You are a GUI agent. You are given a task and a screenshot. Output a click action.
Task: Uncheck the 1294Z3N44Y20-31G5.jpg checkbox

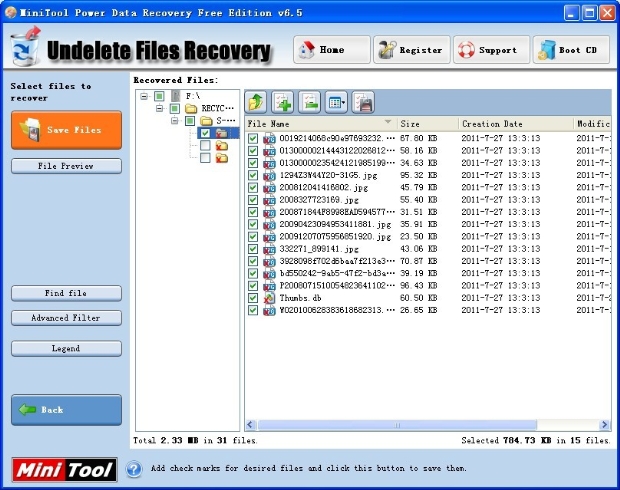pos(253,175)
